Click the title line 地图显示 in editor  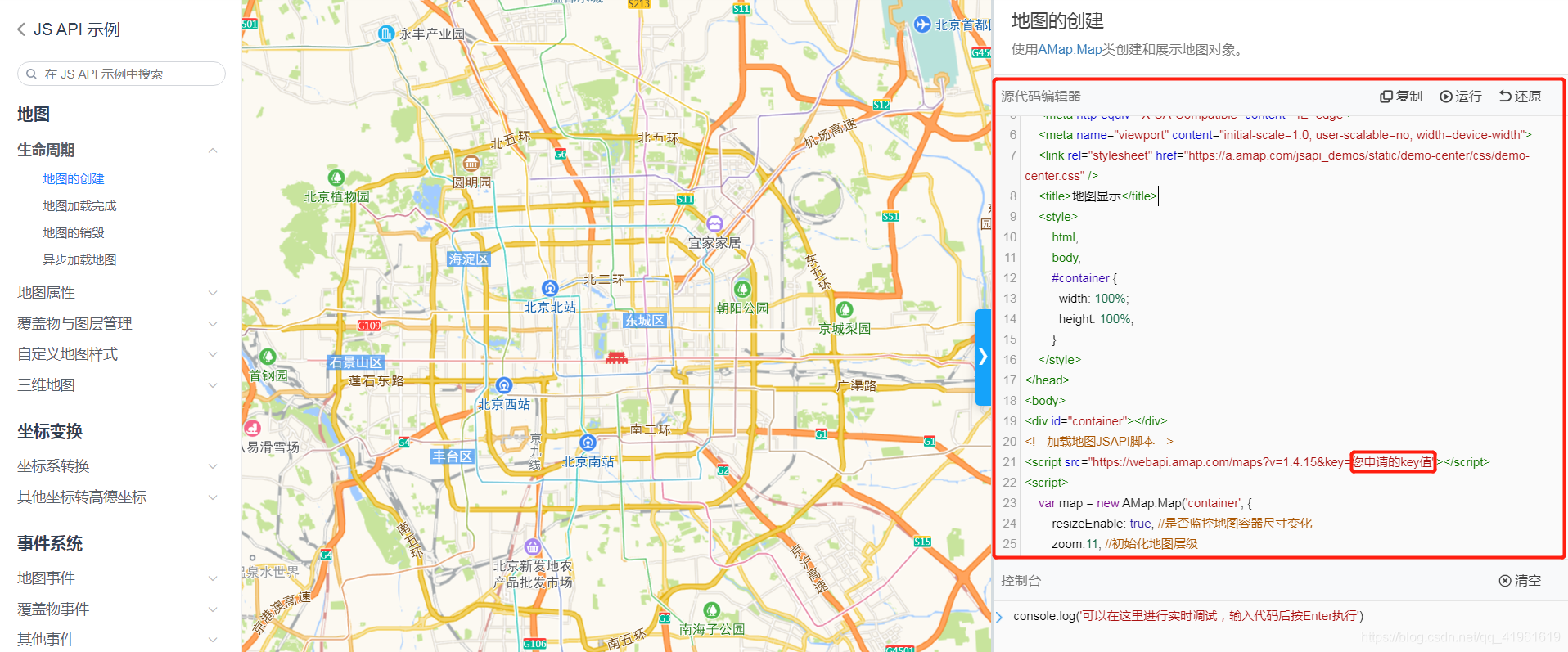coord(1097,196)
